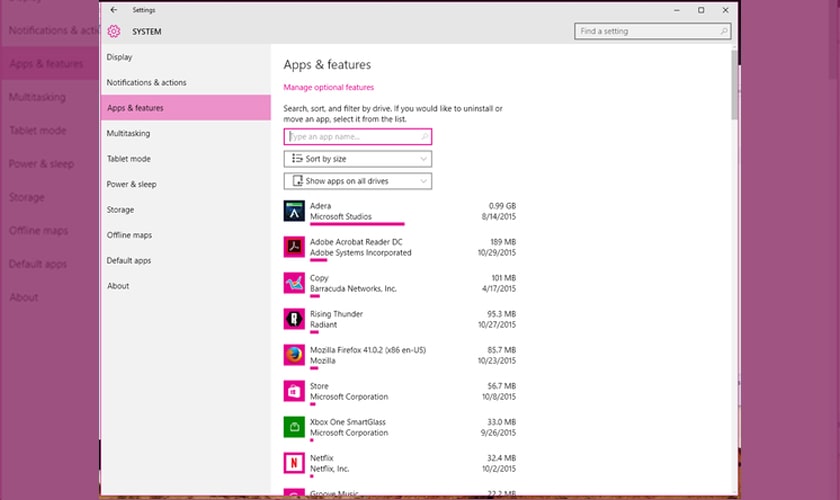This screenshot has width=840, height=500.
Task: Select the Netflix app icon
Action: coord(294,463)
